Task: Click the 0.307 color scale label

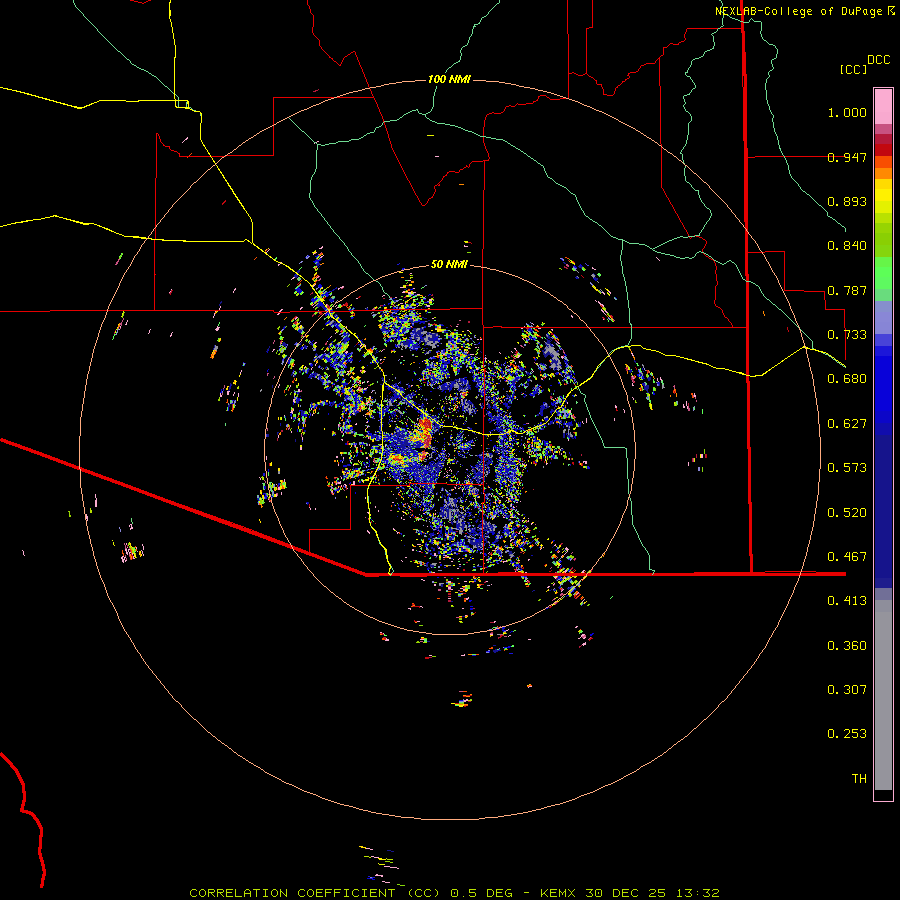Action: point(847,690)
